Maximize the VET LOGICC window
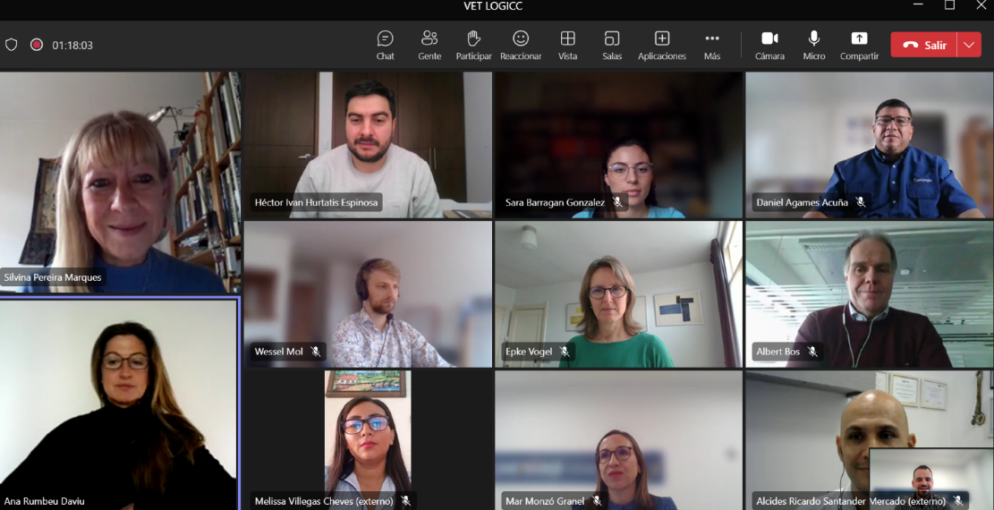Viewport: 994px width, 510px height. pos(950,5)
